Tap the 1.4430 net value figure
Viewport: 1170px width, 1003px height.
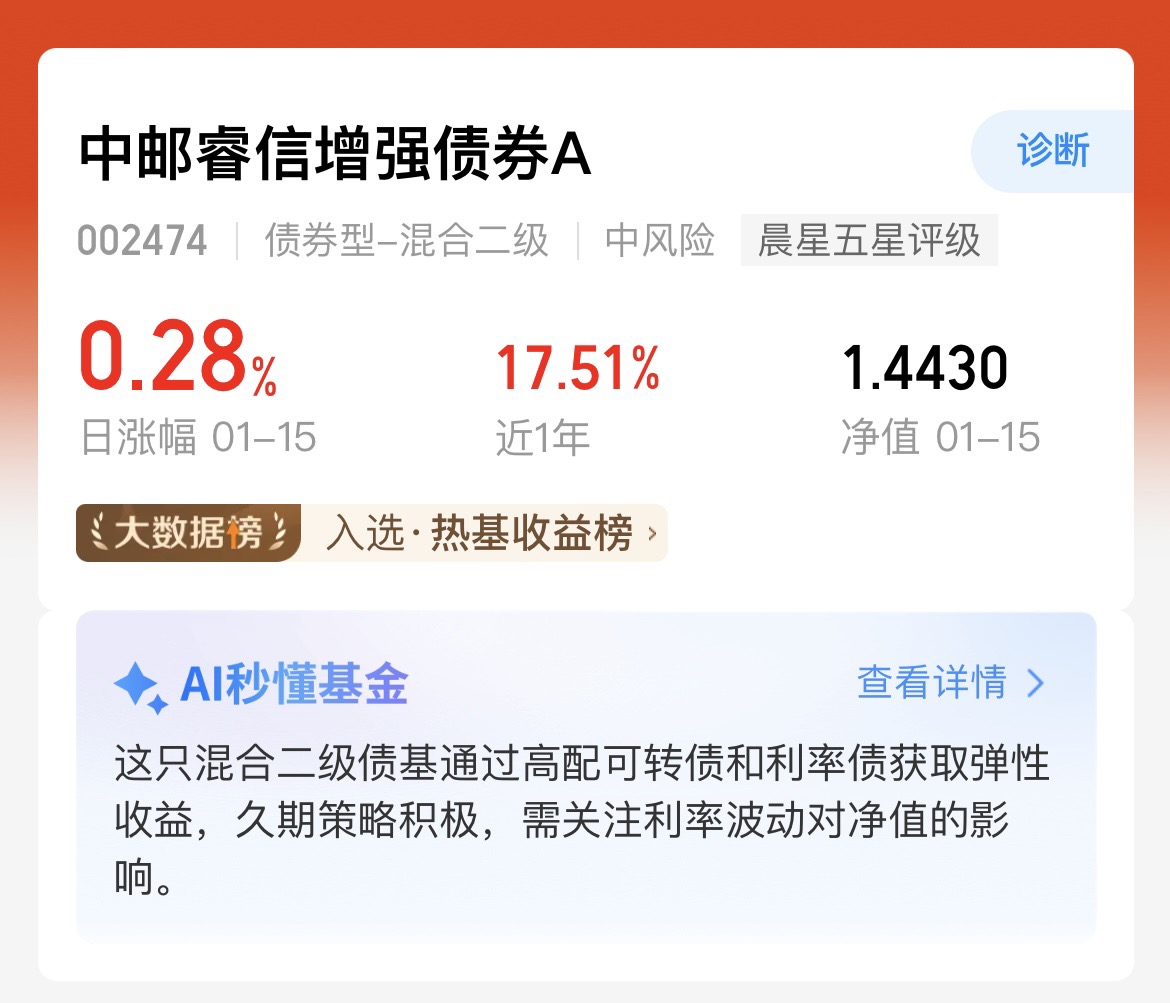click(x=925, y=368)
